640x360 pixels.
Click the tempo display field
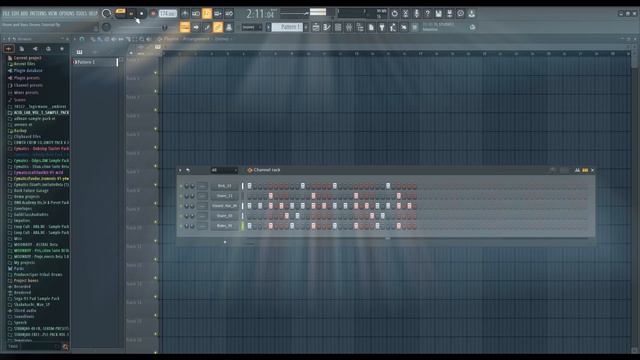pyautogui.click(x=167, y=13)
